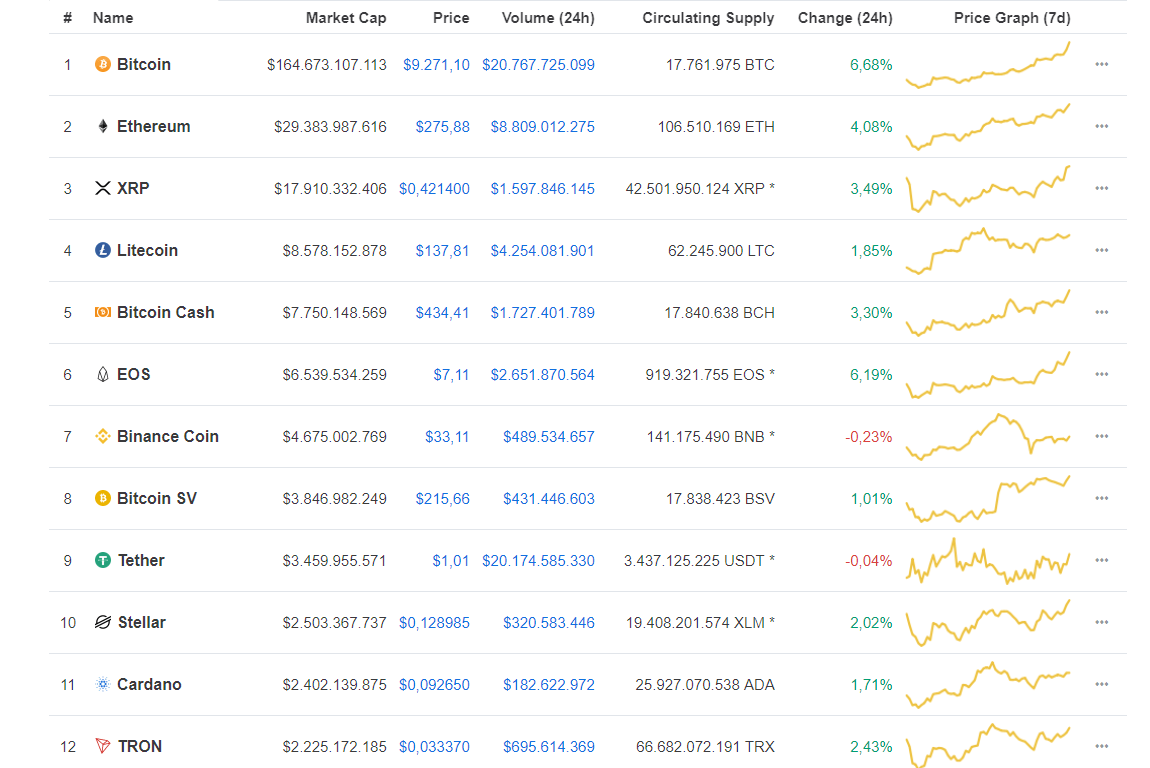This screenshot has width=1150, height=768.
Task: Click the XRP logo icon
Action: [x=103, y=189]
